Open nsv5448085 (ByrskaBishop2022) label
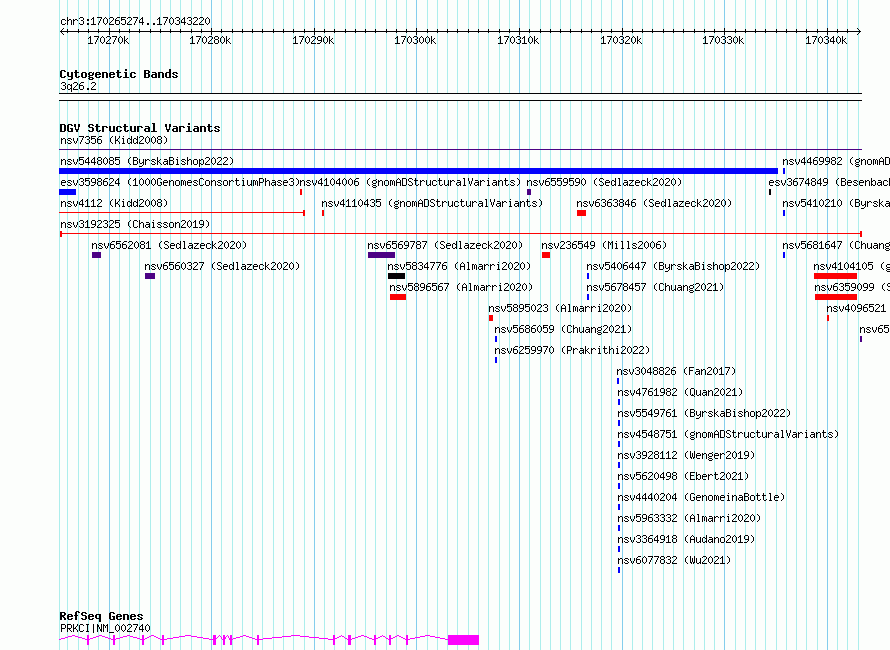Viewport: 890px width, 650px height. (x=147, y=161)
